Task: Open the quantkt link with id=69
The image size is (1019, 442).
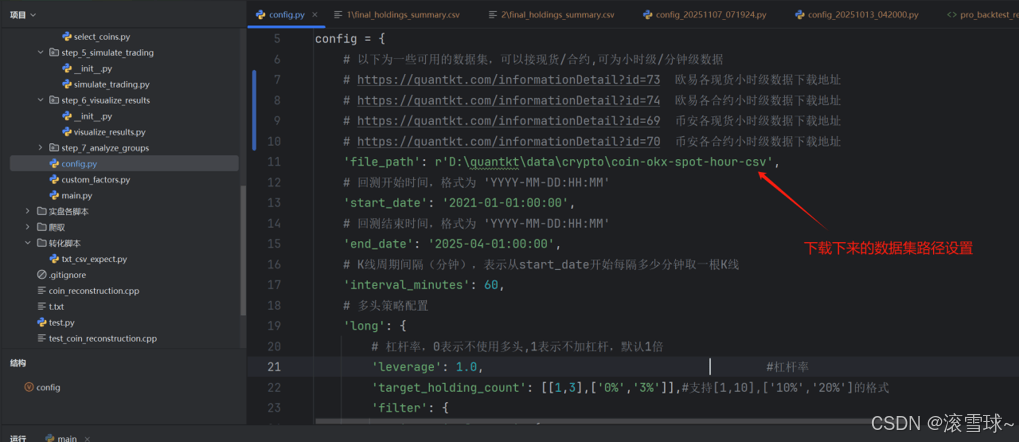Action: pos(509,121)
